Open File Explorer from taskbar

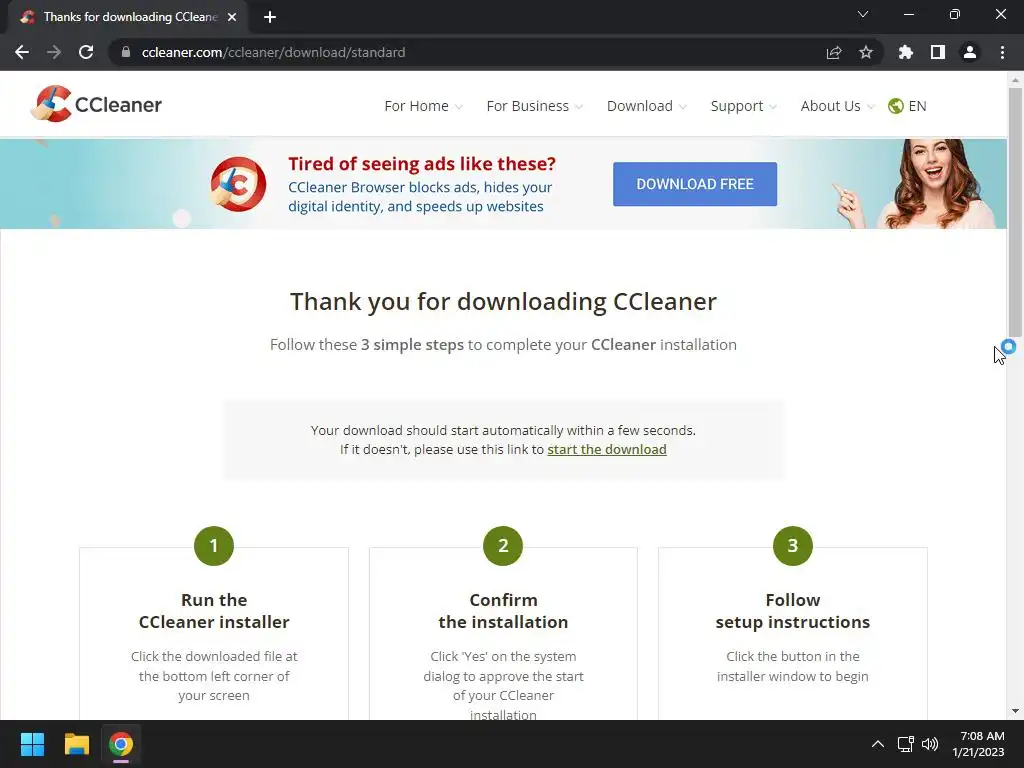[x=76, y=744]
